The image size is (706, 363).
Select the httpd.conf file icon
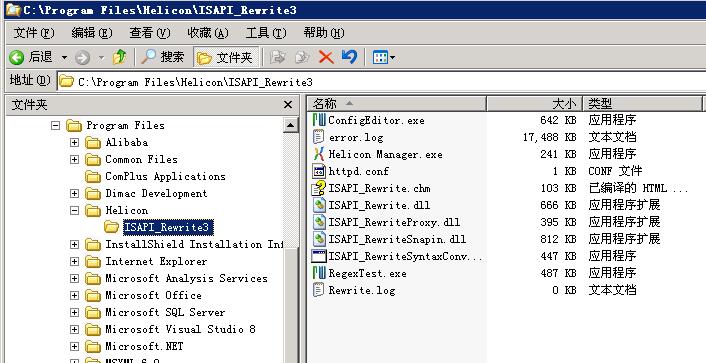319,171
